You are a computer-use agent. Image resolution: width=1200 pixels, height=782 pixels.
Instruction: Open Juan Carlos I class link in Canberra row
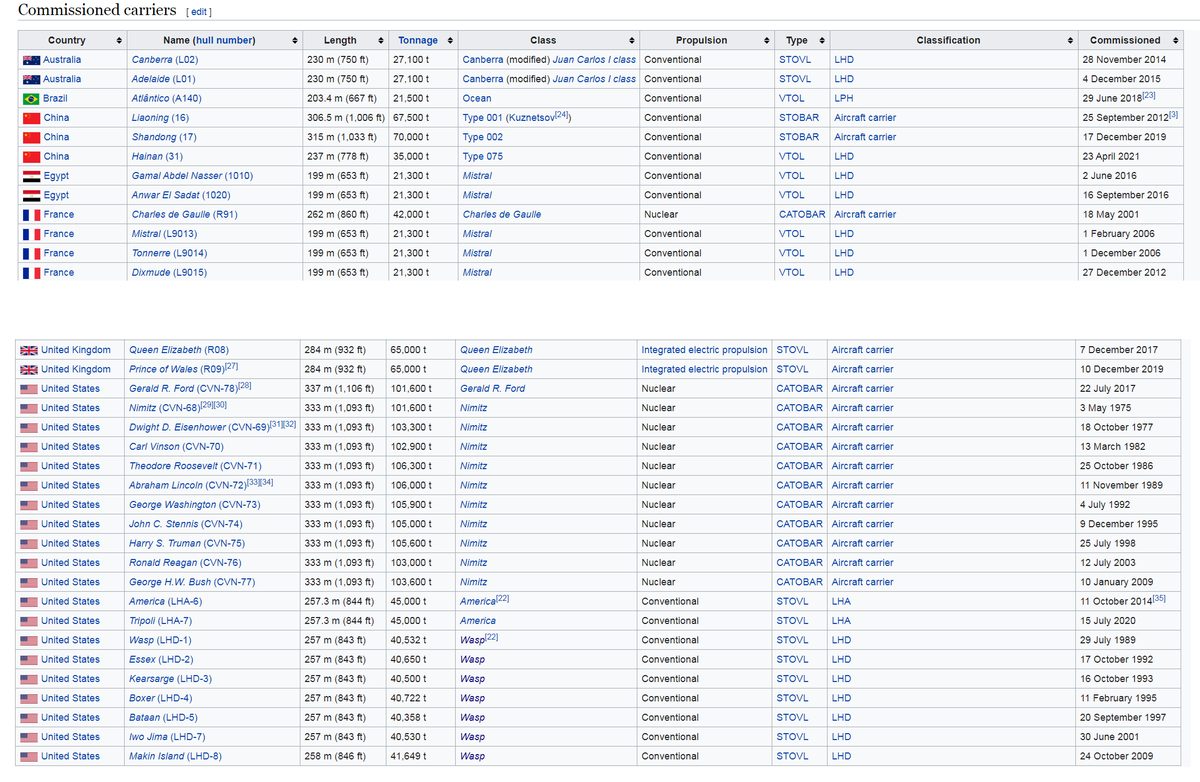(594, 60)
